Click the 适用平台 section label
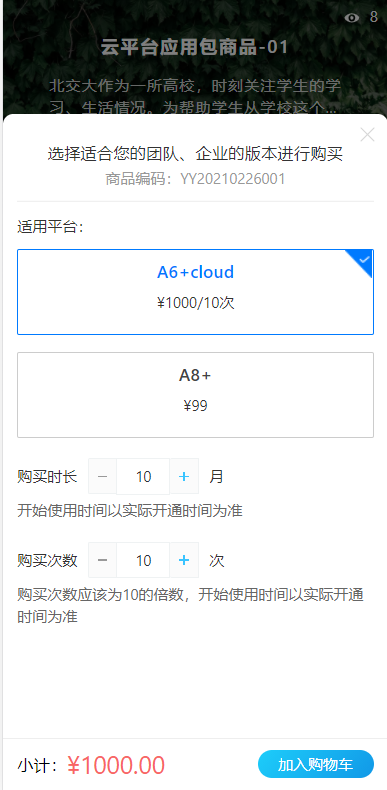Image resolution: width=387 pixels, height=790 pixels. point(50,227)
